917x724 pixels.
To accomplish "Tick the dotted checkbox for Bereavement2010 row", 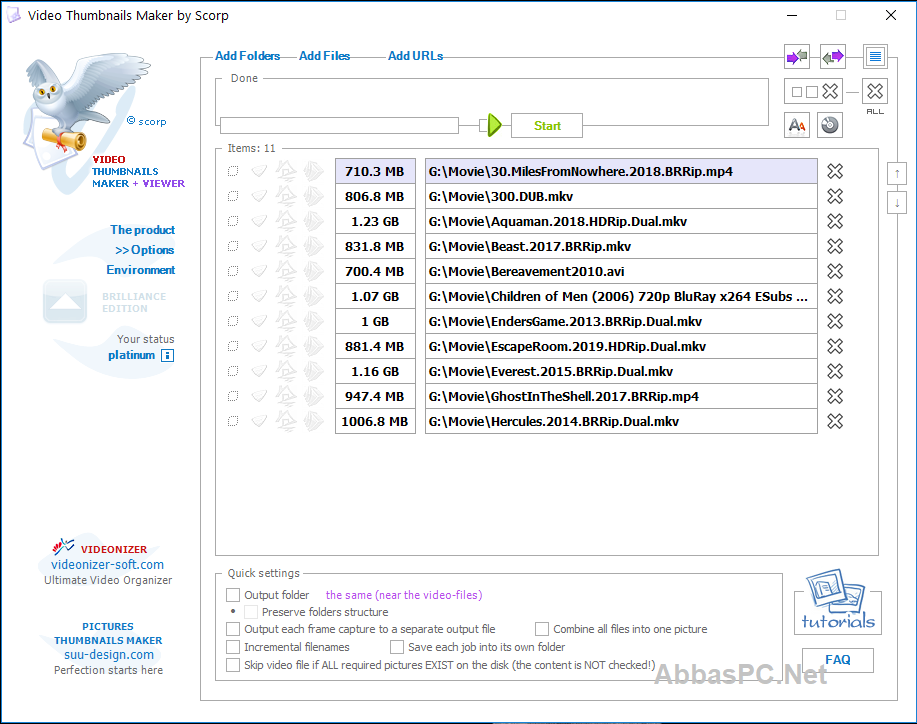I will pos(233,271).
